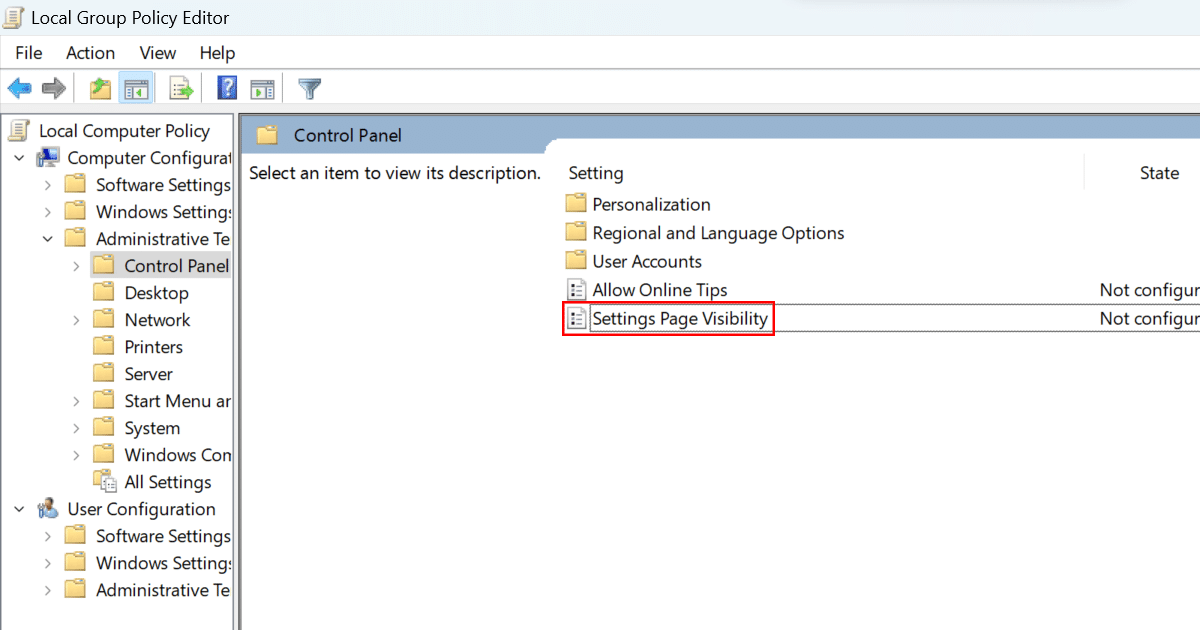
Task: Collapse the User Configuration node
Action: point(20,509)
